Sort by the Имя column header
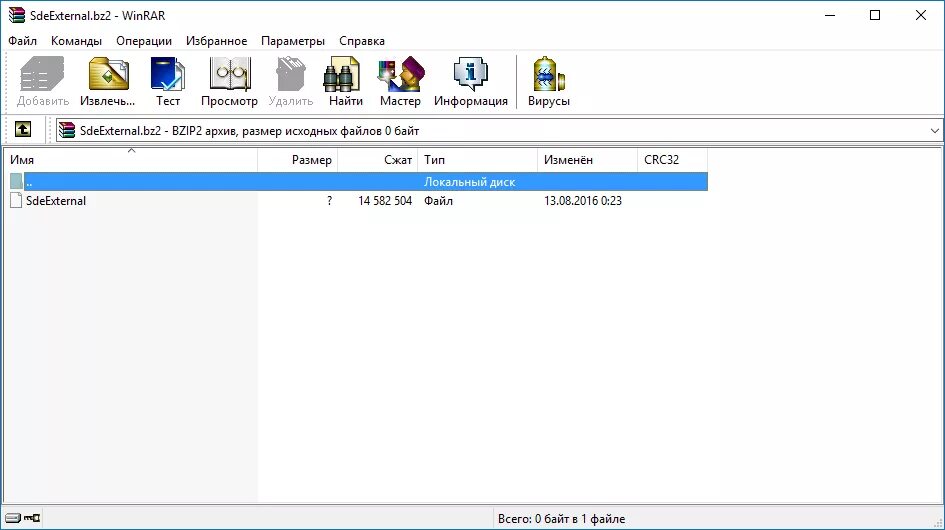Screen dimensions: 945x530 coord(131,160)
